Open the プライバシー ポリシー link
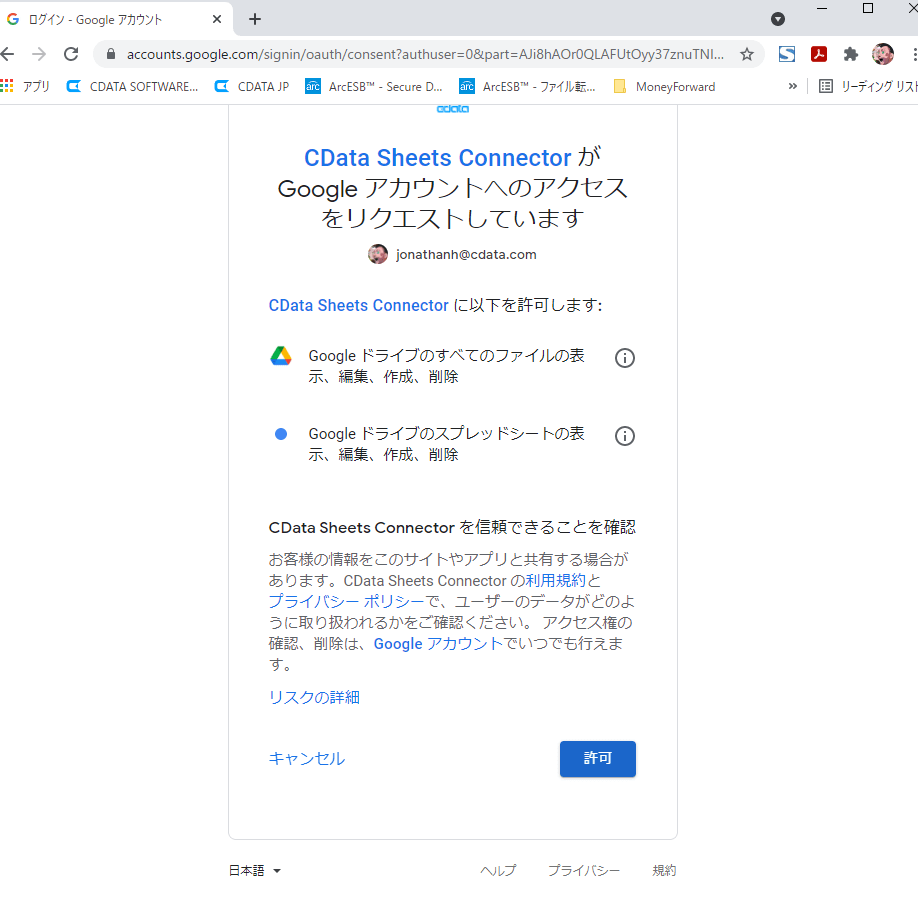Viewport: 918px width, 904px height. pos(346,601)
